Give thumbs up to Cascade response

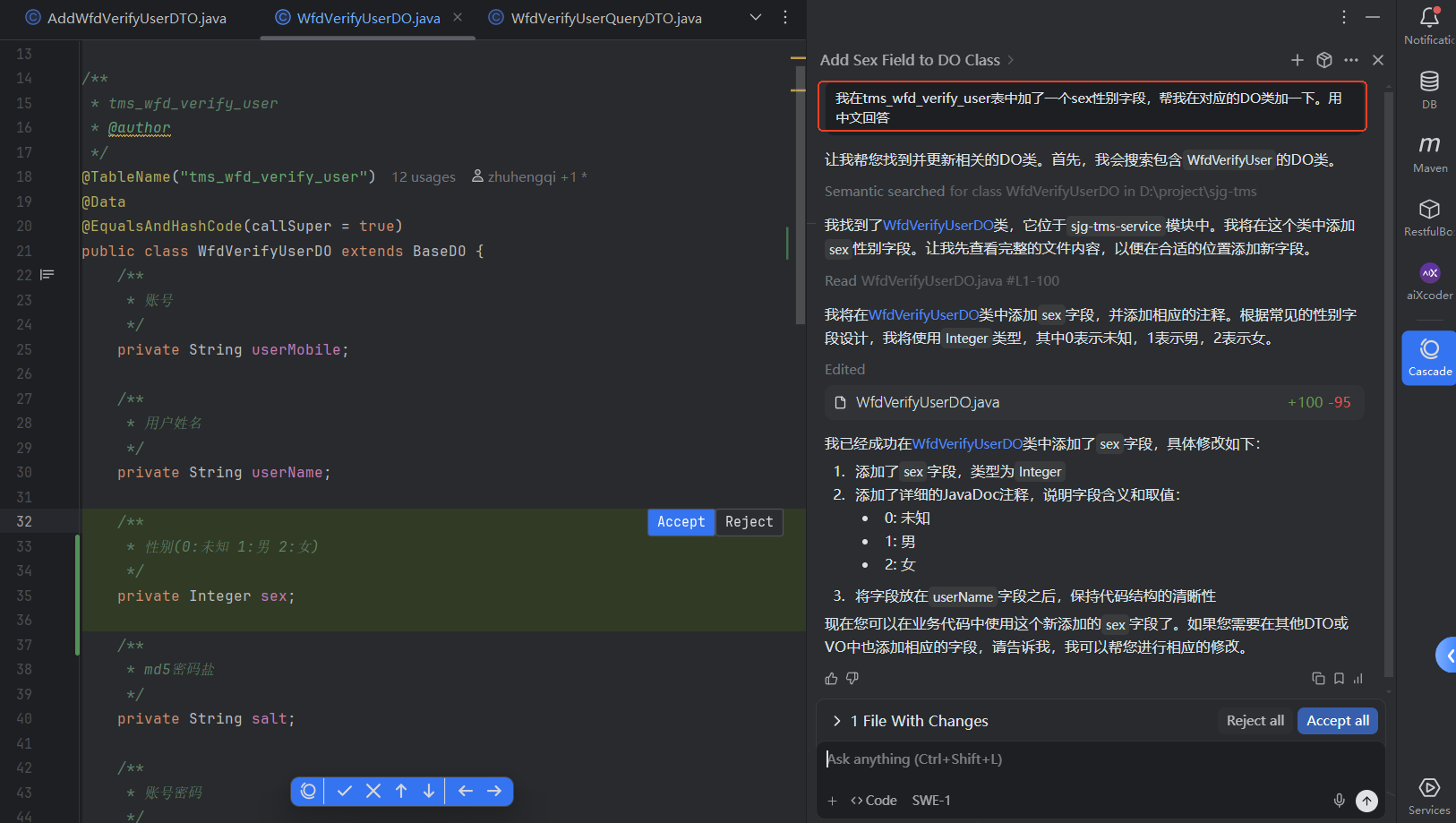(831, 679)
